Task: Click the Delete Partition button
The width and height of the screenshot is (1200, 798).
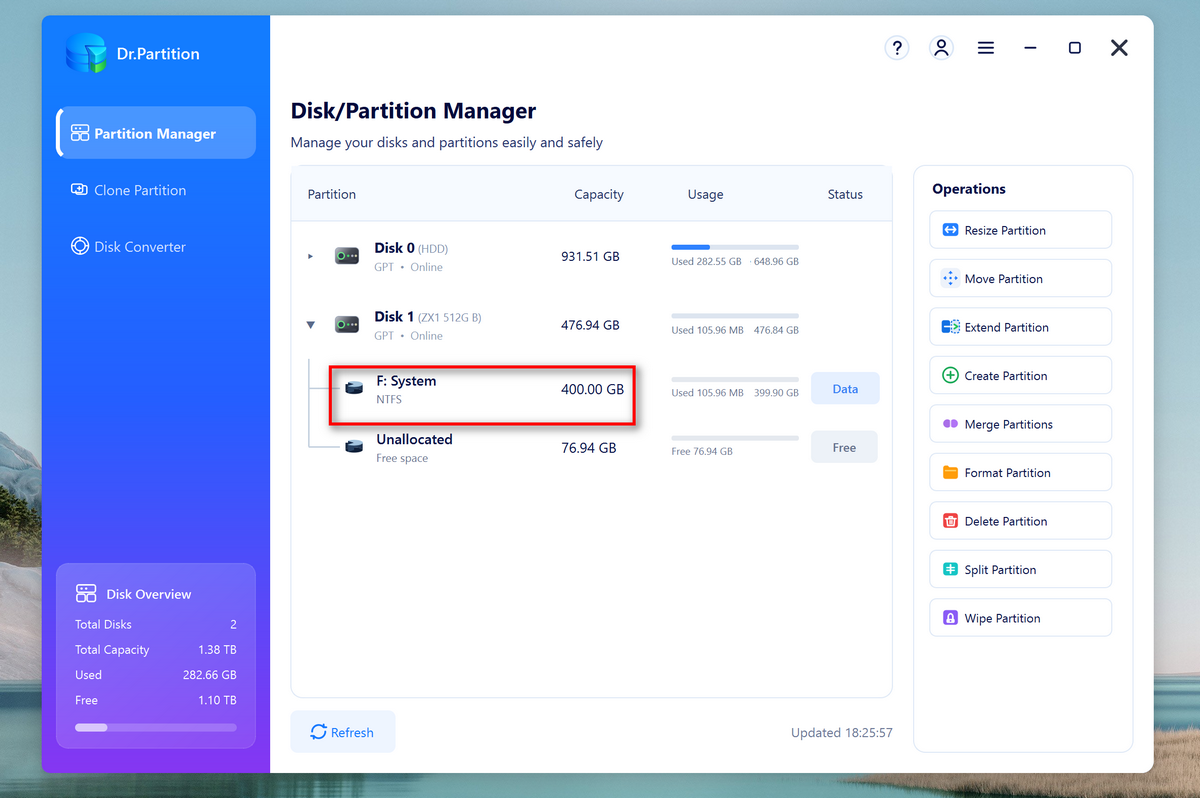Action: pos(1021,521)
